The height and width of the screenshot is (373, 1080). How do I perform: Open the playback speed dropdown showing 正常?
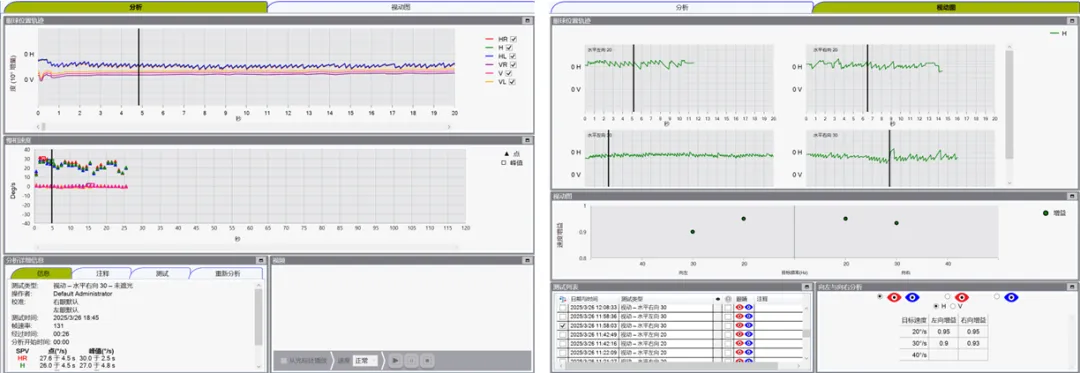[366, 360]
